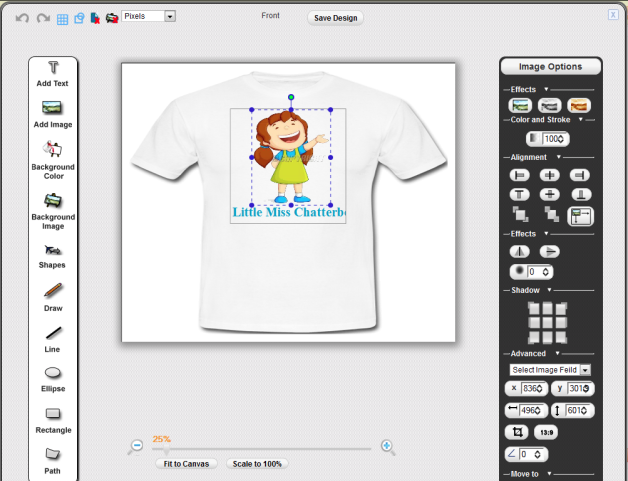628x481 pixels.
Task: Collapse the Shadow section arrow
Action: pos(550,290)
